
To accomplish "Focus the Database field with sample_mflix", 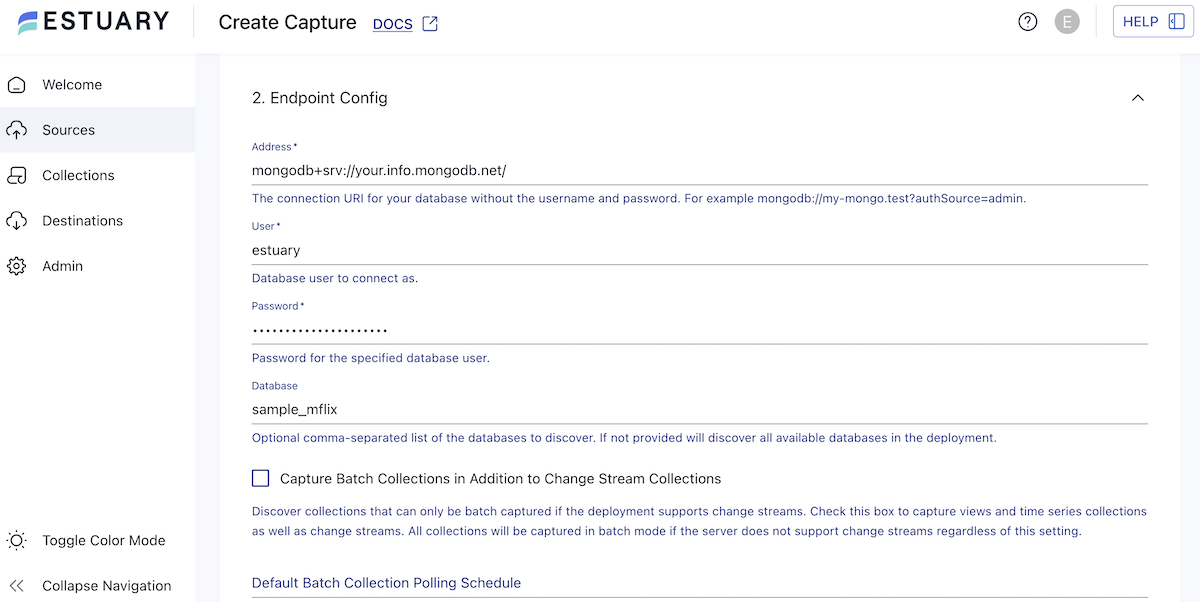I will point(700,409).
